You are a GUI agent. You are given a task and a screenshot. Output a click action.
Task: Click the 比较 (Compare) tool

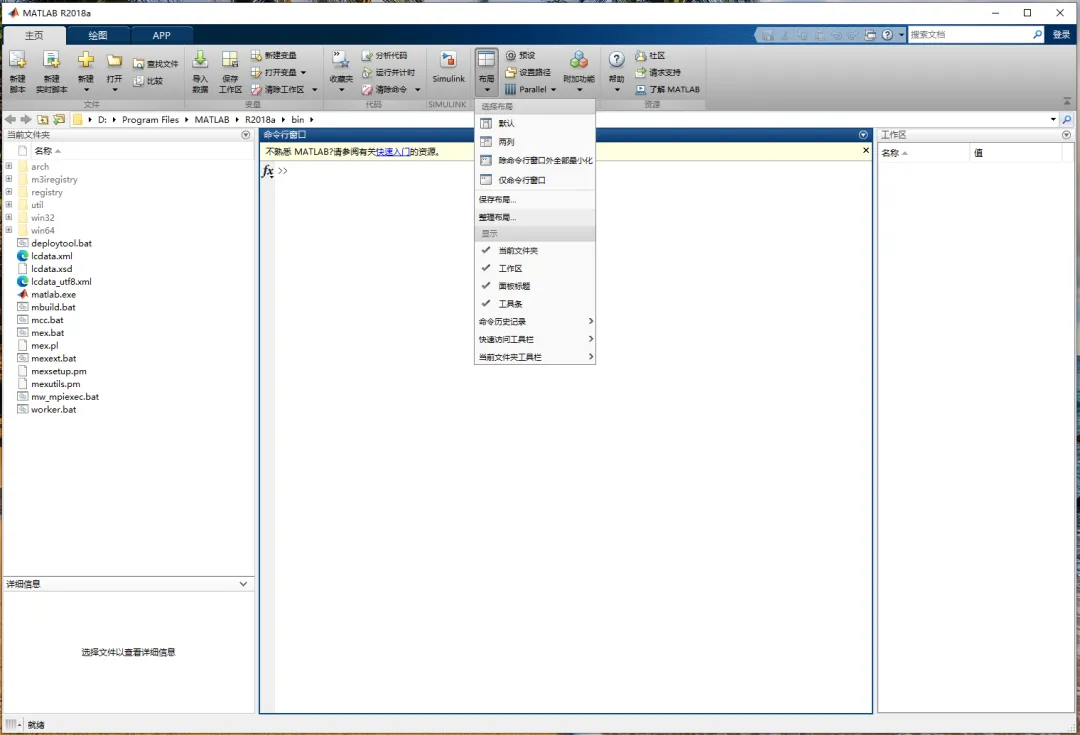click(148, 81)
